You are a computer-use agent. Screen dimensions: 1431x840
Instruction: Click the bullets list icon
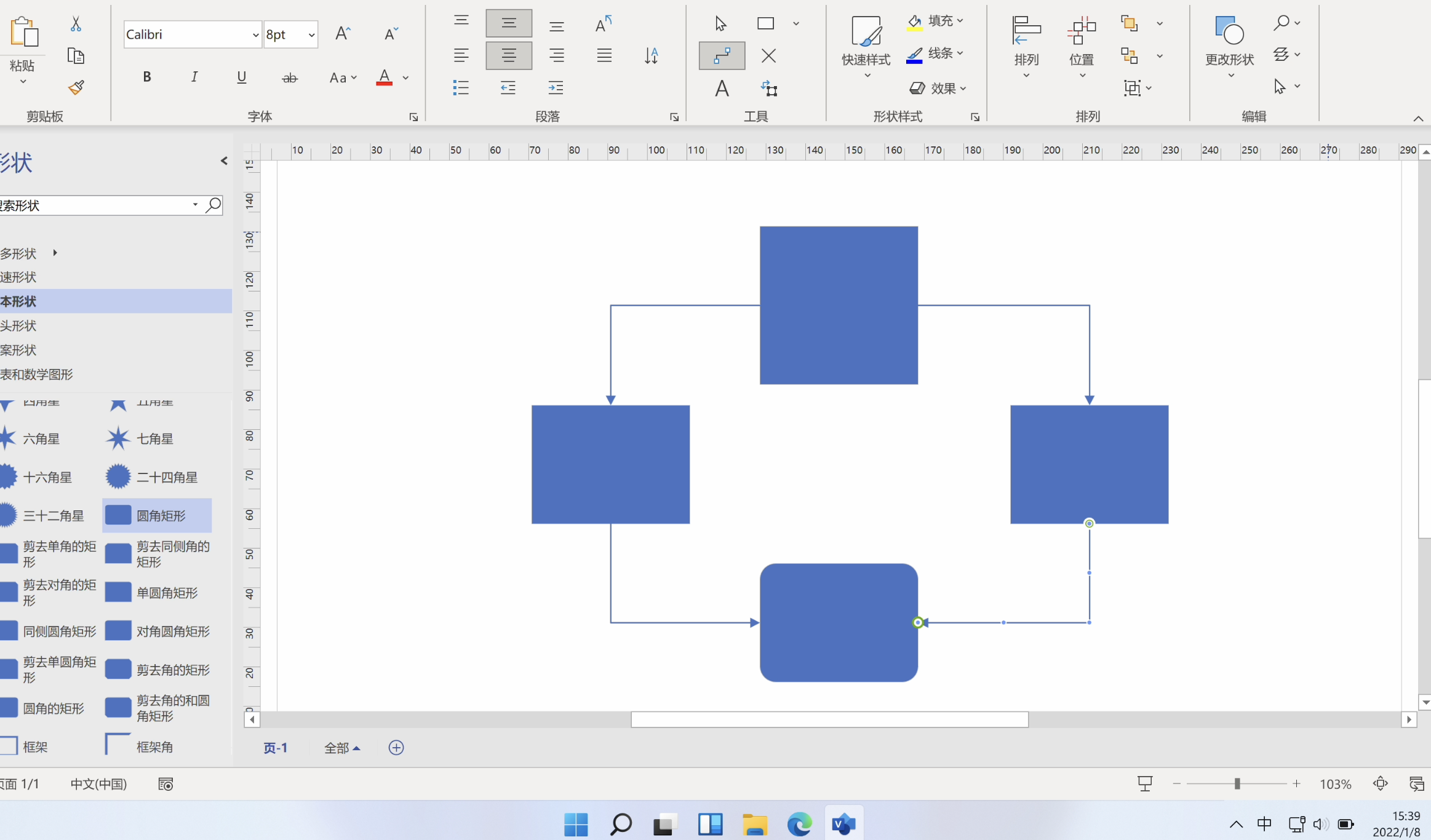pos(461,87)
